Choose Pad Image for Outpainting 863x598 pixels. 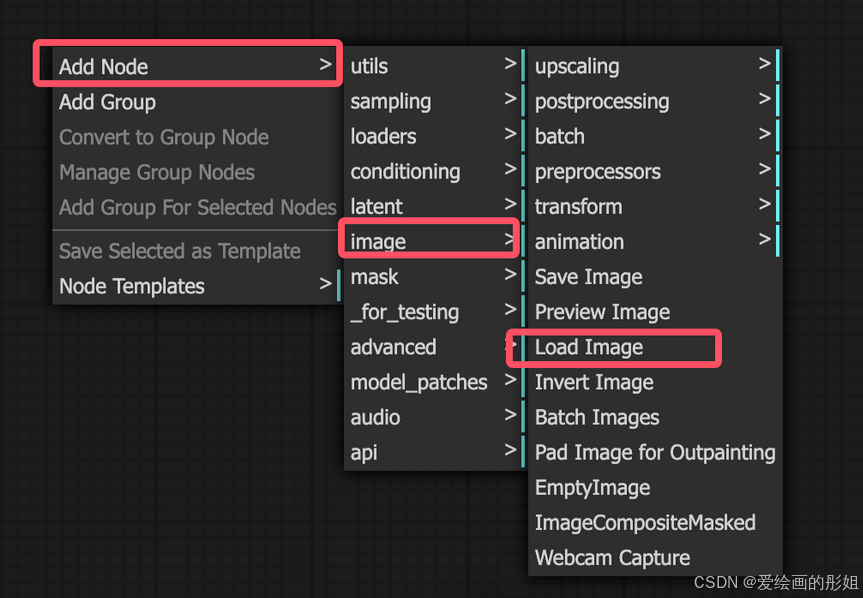(655, 452)
